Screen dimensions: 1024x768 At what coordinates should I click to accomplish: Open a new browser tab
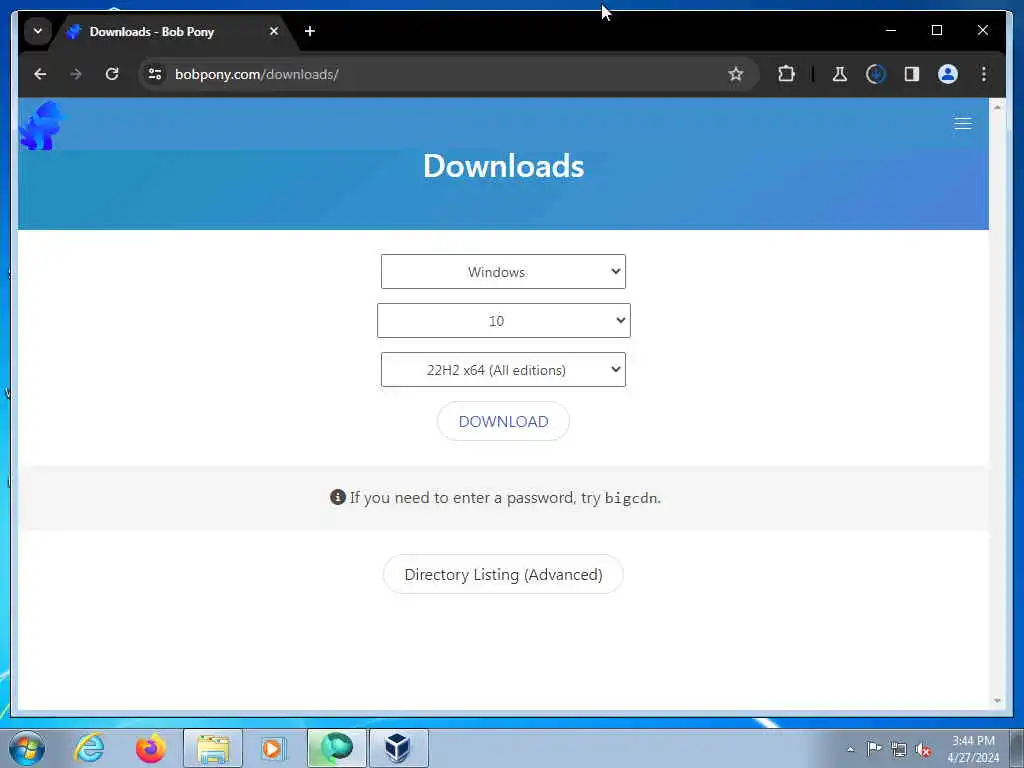310,31
